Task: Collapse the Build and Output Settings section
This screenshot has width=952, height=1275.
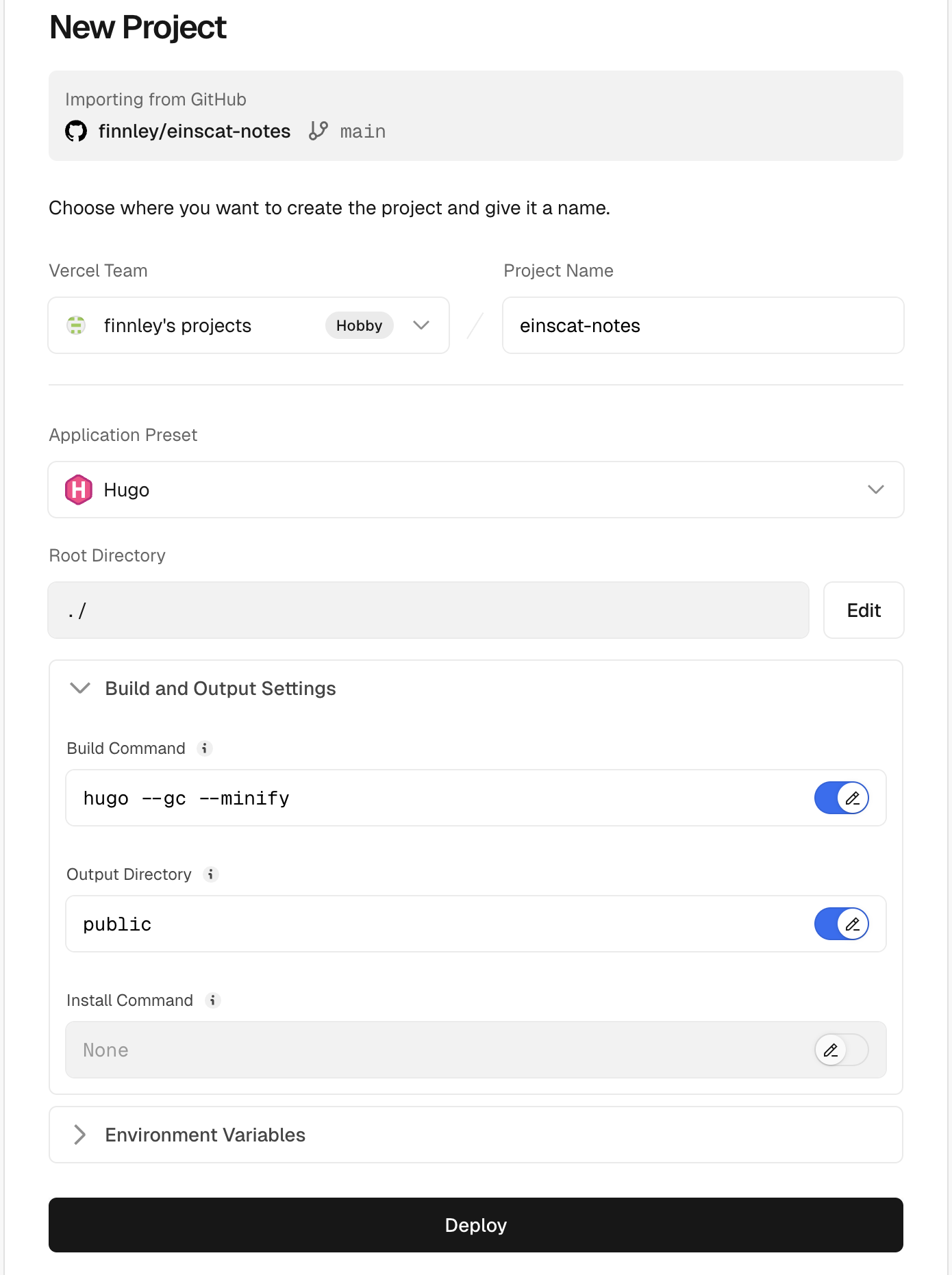Action: 81,688
